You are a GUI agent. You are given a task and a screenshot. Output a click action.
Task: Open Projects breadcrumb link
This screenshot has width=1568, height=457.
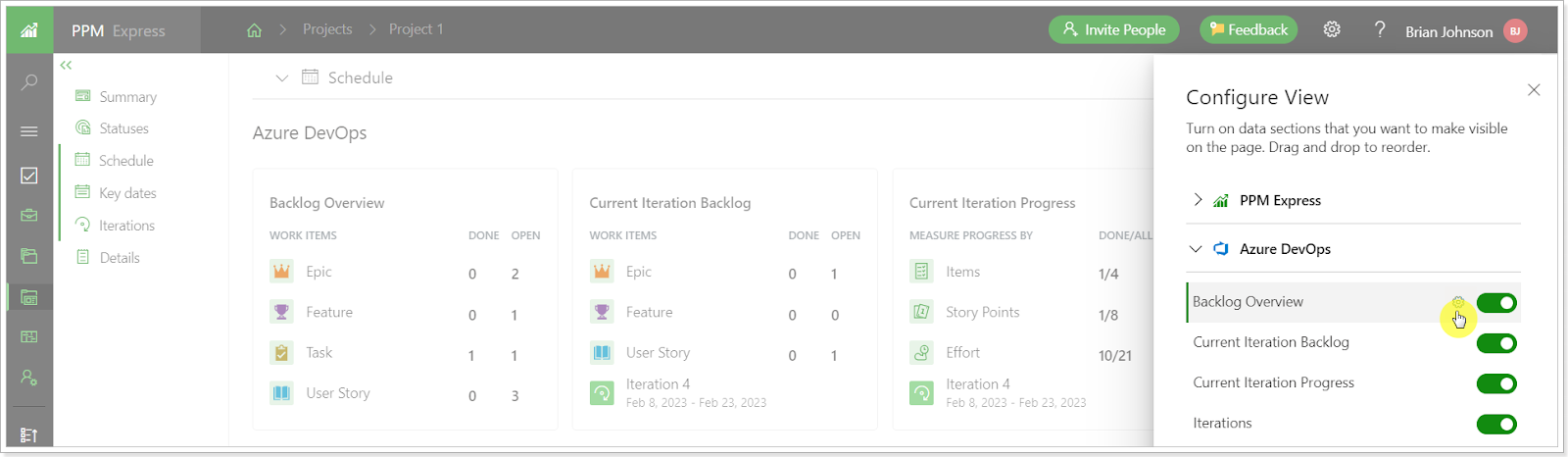(327, 29)
